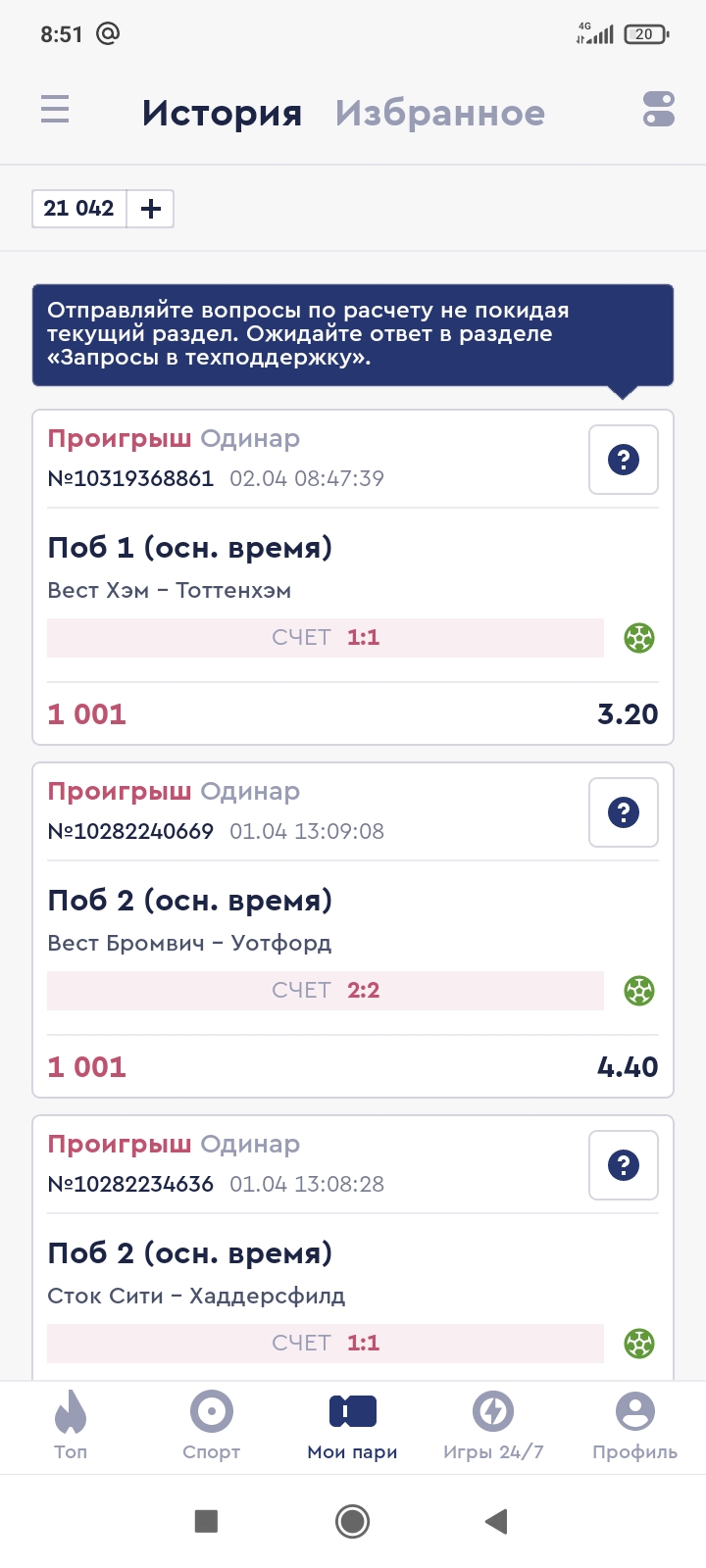The height and width of the screenshot is (1568, 706).
Task: Select the История tab
Action: pyautogui.click(x=222, y=114)
